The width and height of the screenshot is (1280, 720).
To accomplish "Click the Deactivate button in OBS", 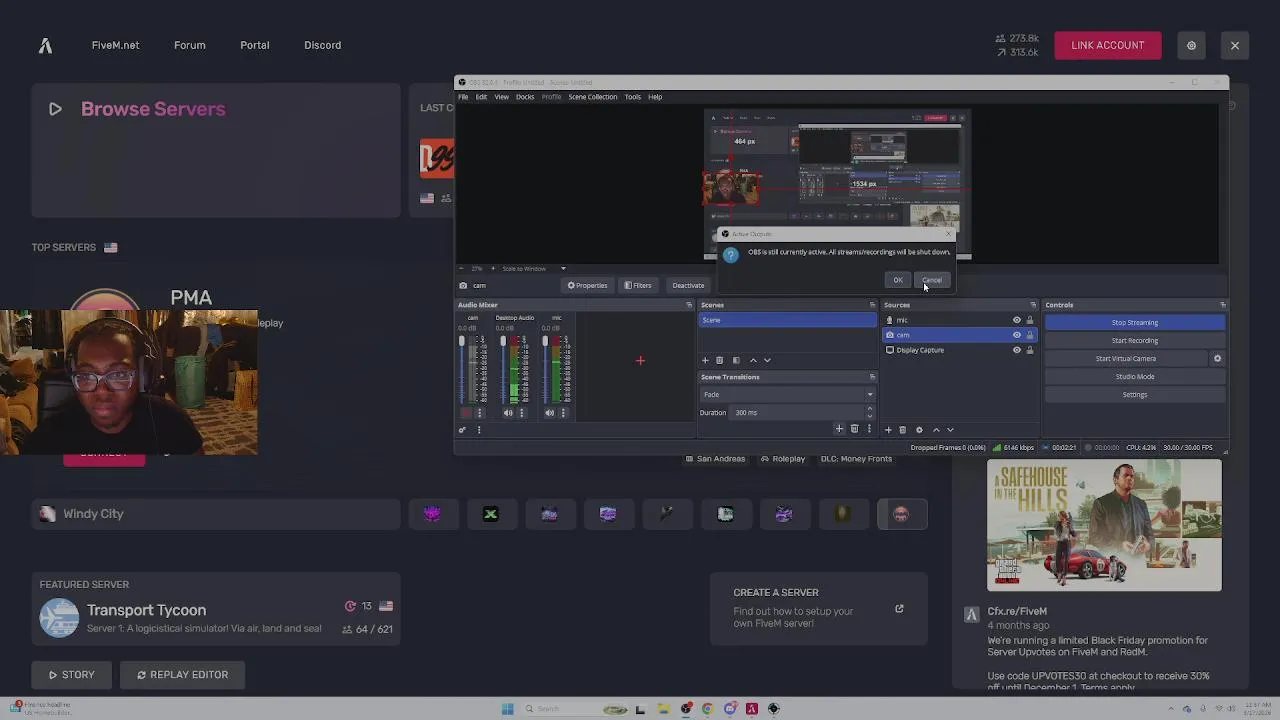I will pos(688,285).
